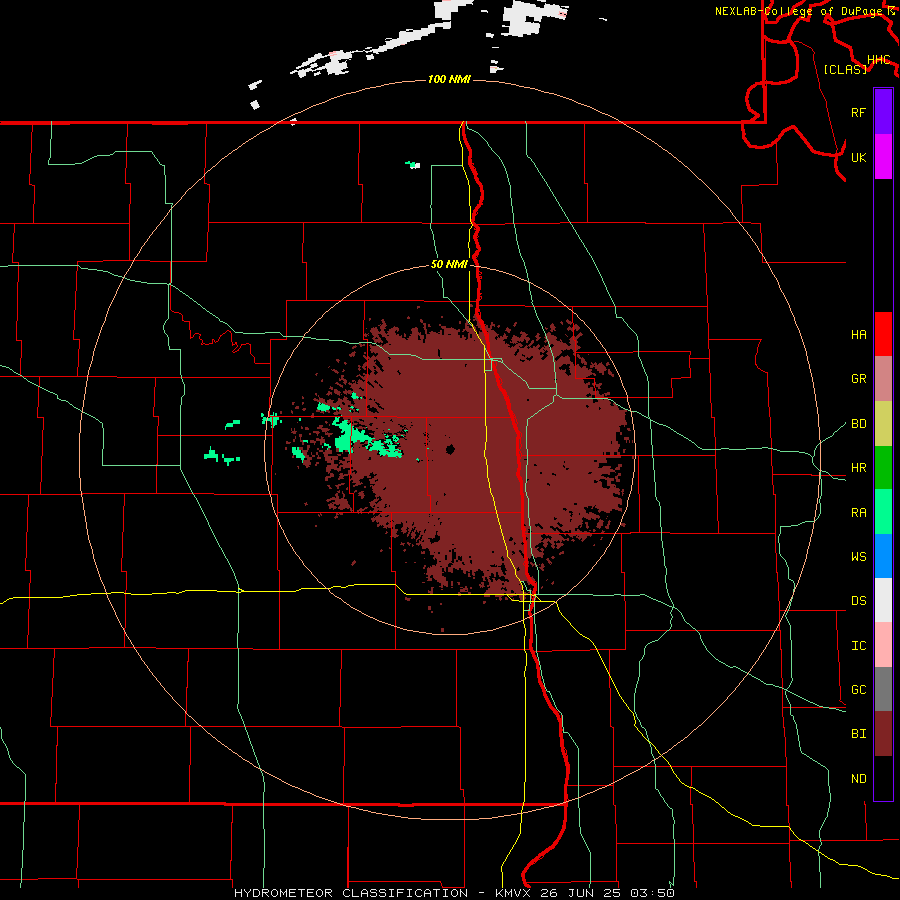Click the WS blue legend swatch
The image size is (900, 900).
click(x=883, y=556)
